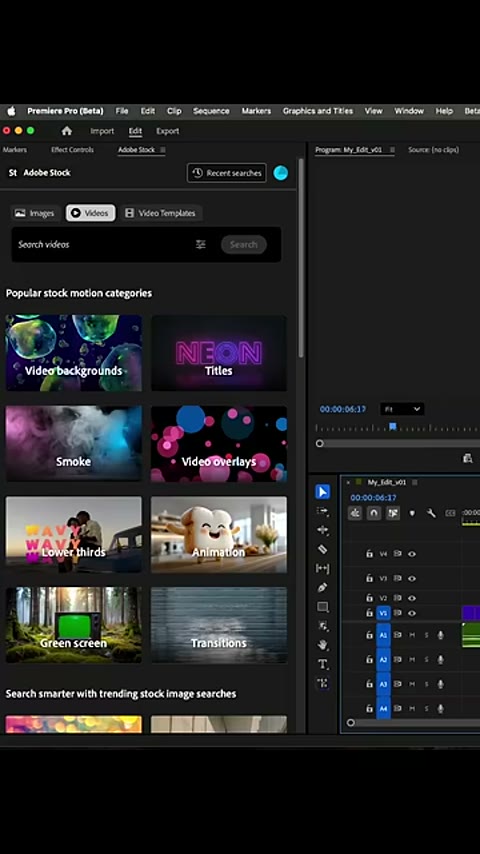
Task: Open the Premiere Pro (Beta) menu
Action: (x=65, y=111)
